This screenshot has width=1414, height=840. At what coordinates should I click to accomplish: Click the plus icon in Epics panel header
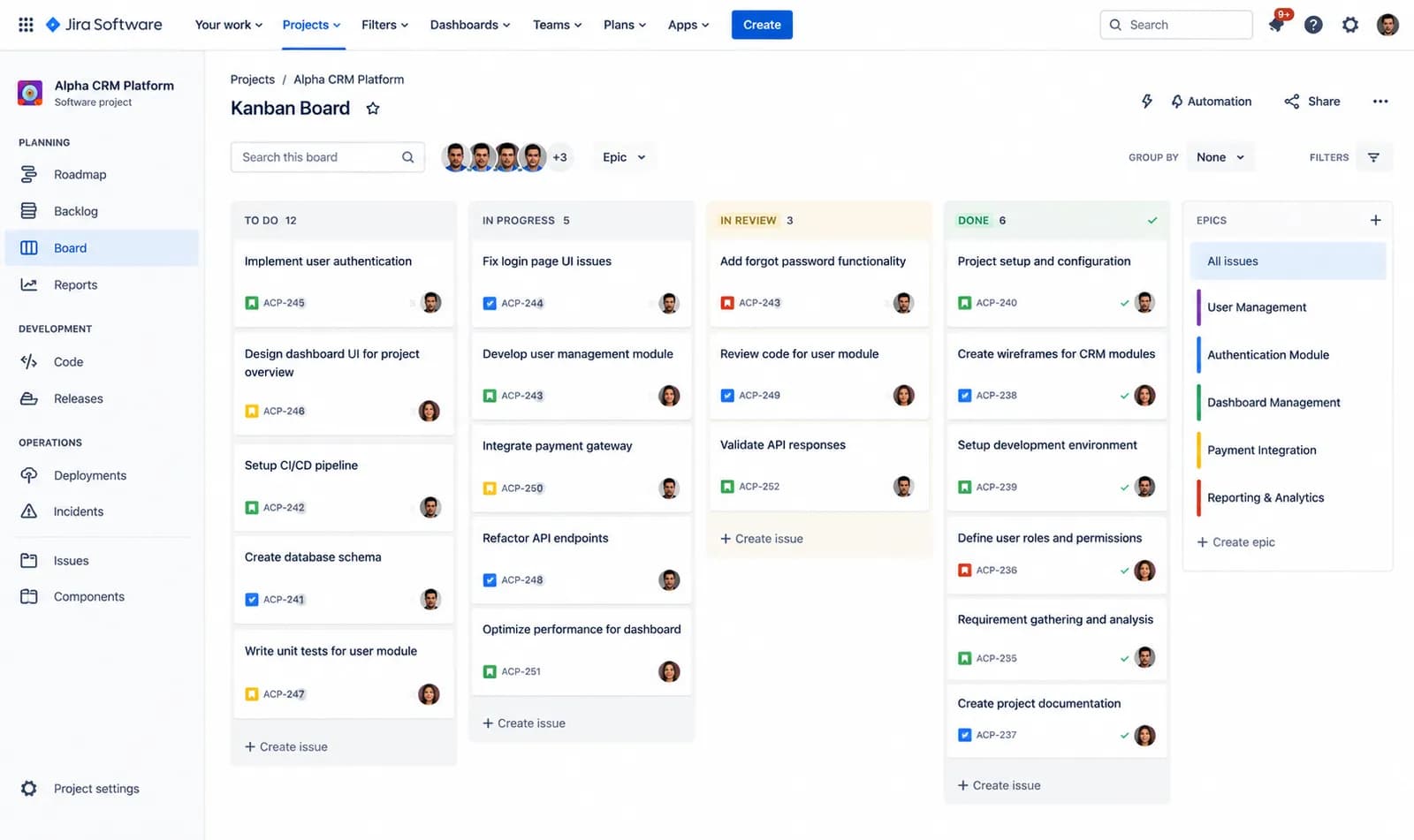1375,220
